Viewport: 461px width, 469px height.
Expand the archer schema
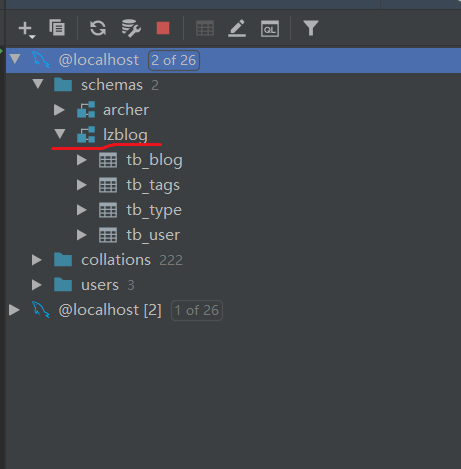pos(59,110)
